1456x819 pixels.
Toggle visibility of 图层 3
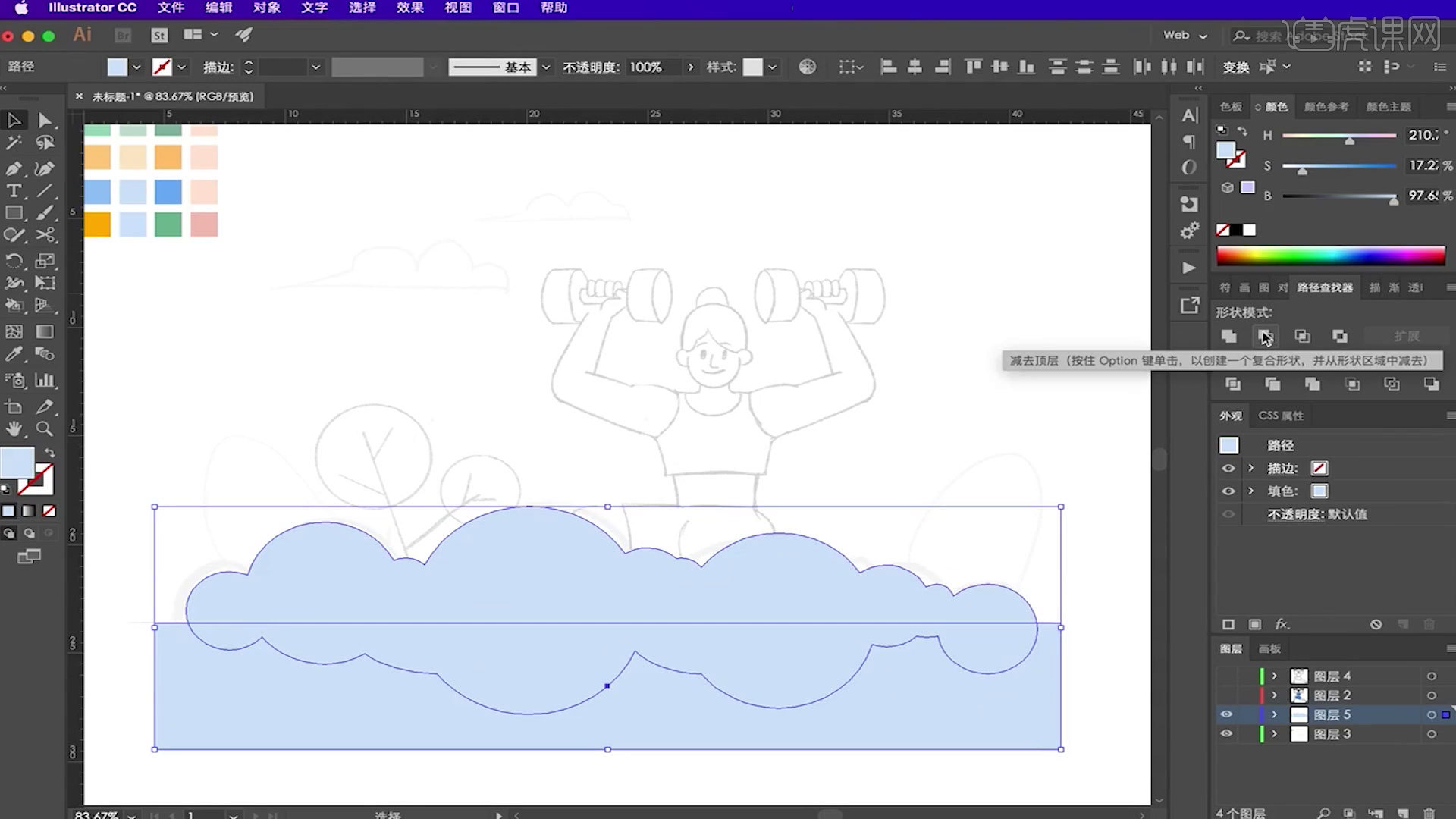click(1226, 734)
